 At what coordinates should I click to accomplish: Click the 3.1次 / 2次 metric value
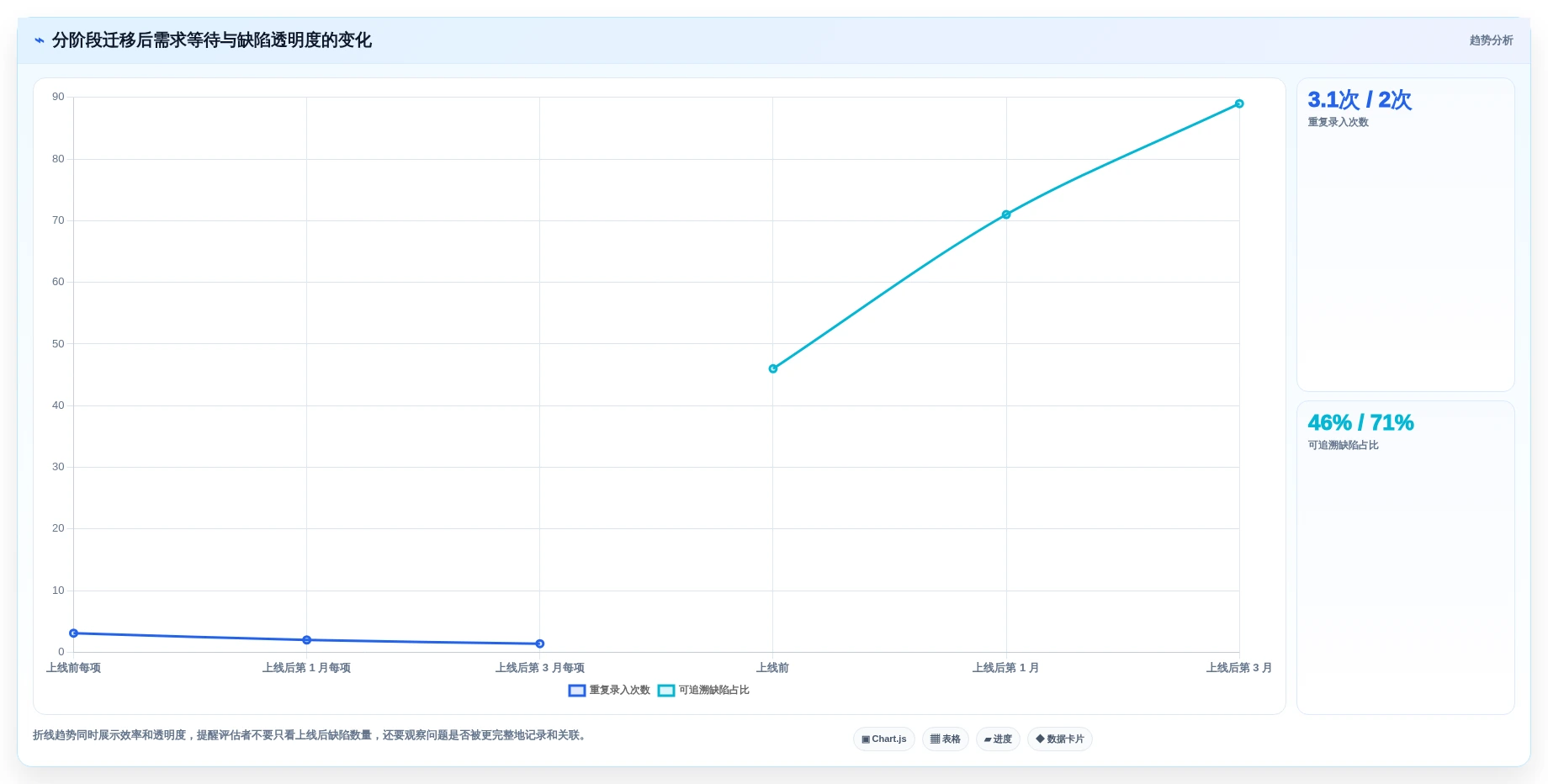click(x=1360, y=100)
